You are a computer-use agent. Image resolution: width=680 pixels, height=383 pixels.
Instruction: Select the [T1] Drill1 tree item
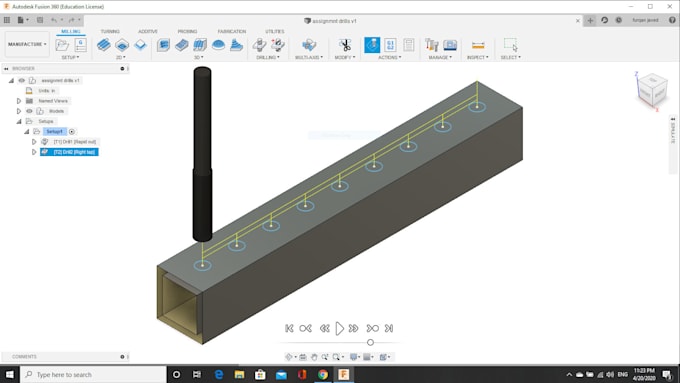tap(75, 142)
